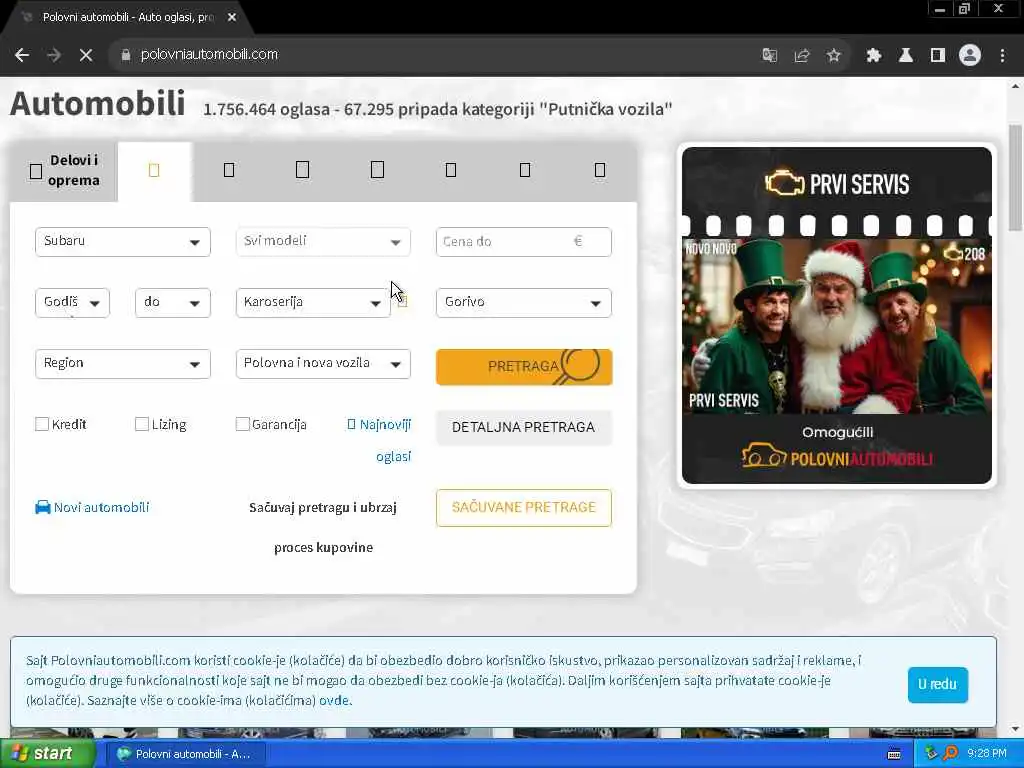The image size is (1024, 768).
Task: Open the Godište from-year dropdown
Action: pyautogui.click(x=72, y=303)
